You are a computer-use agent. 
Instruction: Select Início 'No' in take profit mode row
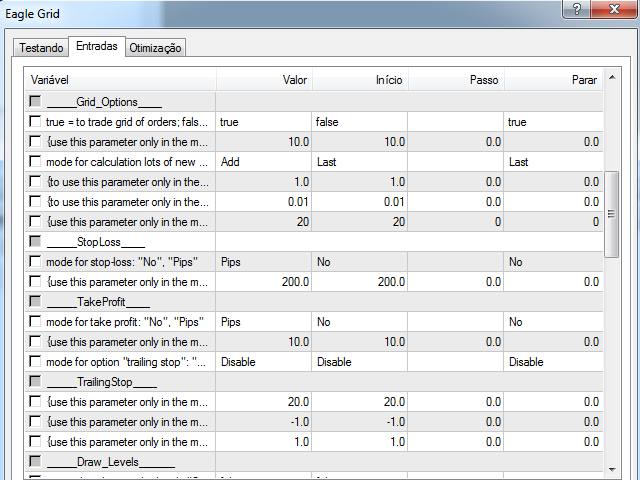click(x=360, y=322)
